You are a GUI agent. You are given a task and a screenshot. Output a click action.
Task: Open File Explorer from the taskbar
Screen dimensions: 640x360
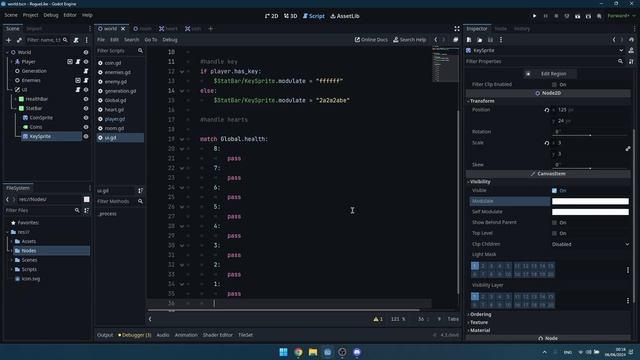pyautogui.click(x=313, y=352)
